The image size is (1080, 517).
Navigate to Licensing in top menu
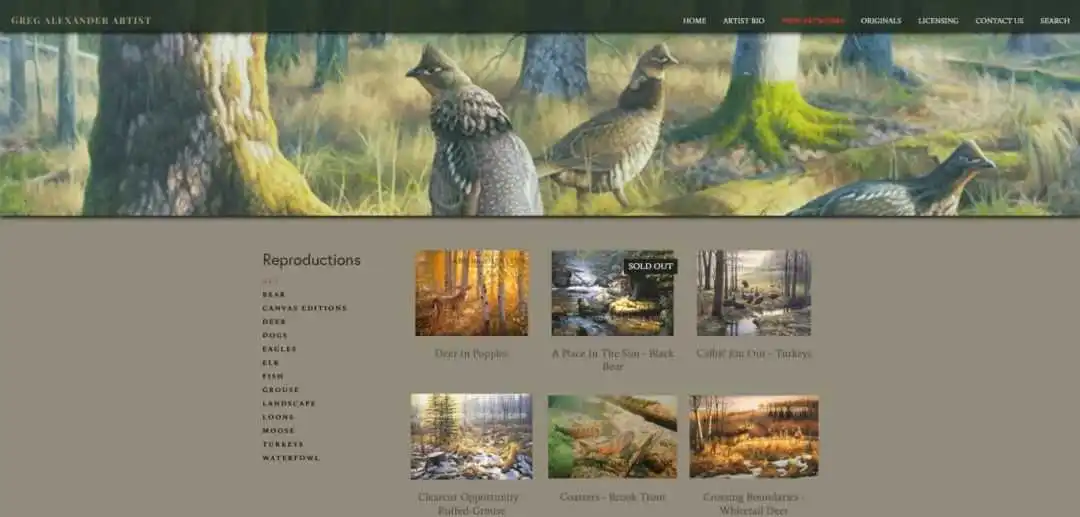coord(937,21)
